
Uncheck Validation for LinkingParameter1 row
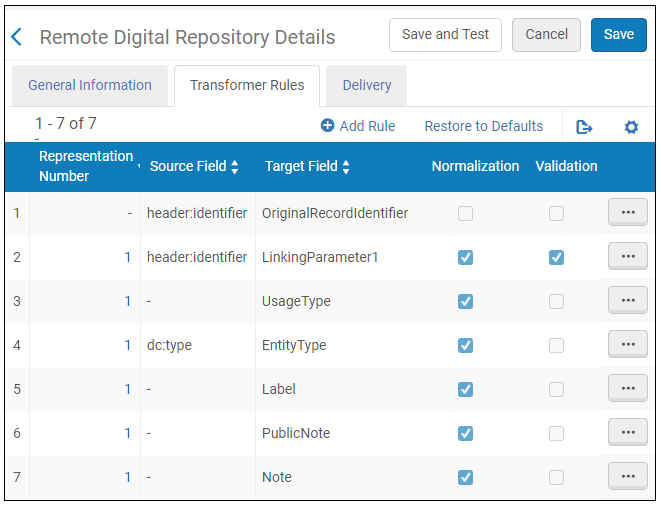tap(556, 257)
